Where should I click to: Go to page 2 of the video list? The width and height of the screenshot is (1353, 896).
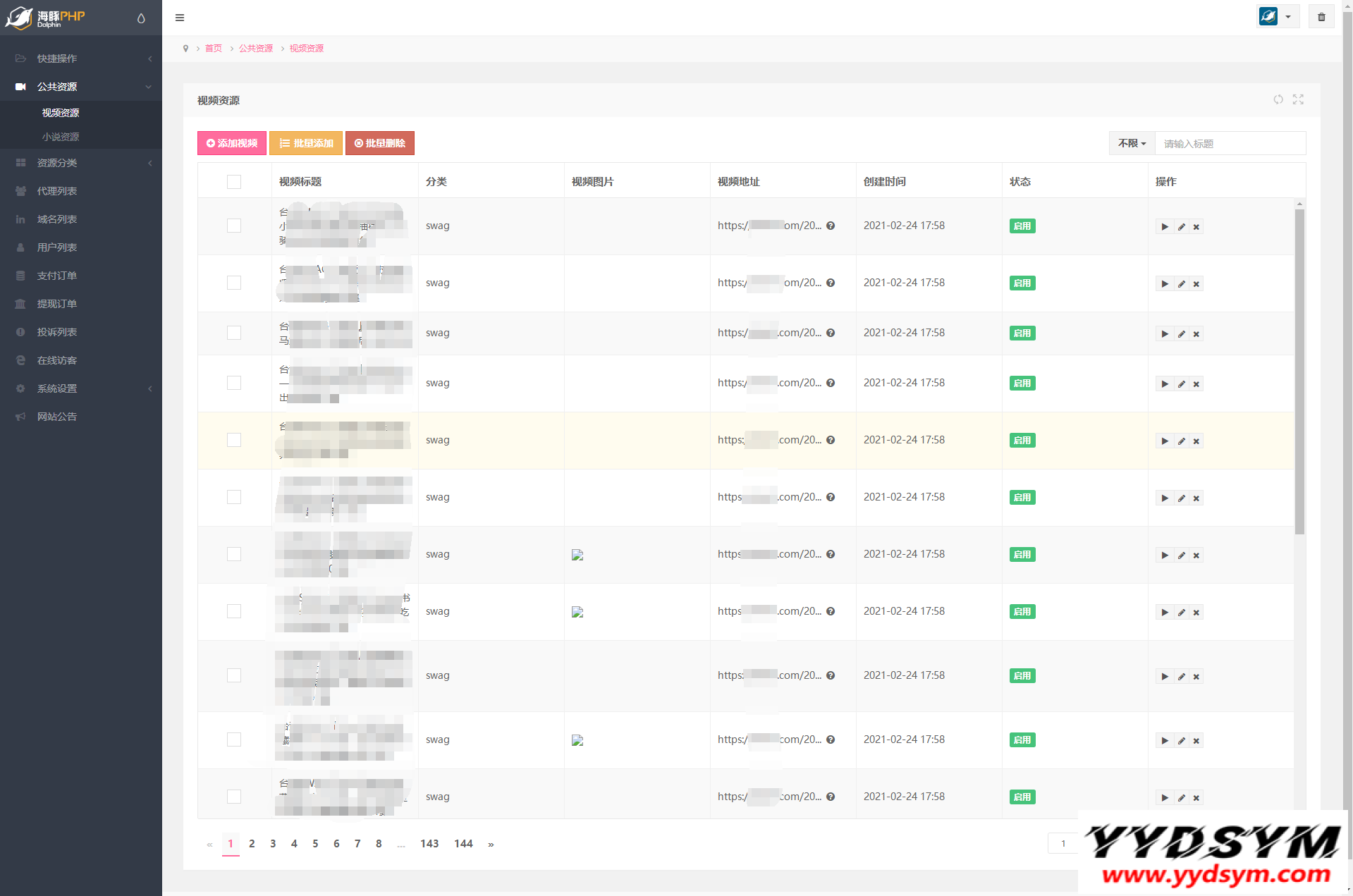click(252, 844)
